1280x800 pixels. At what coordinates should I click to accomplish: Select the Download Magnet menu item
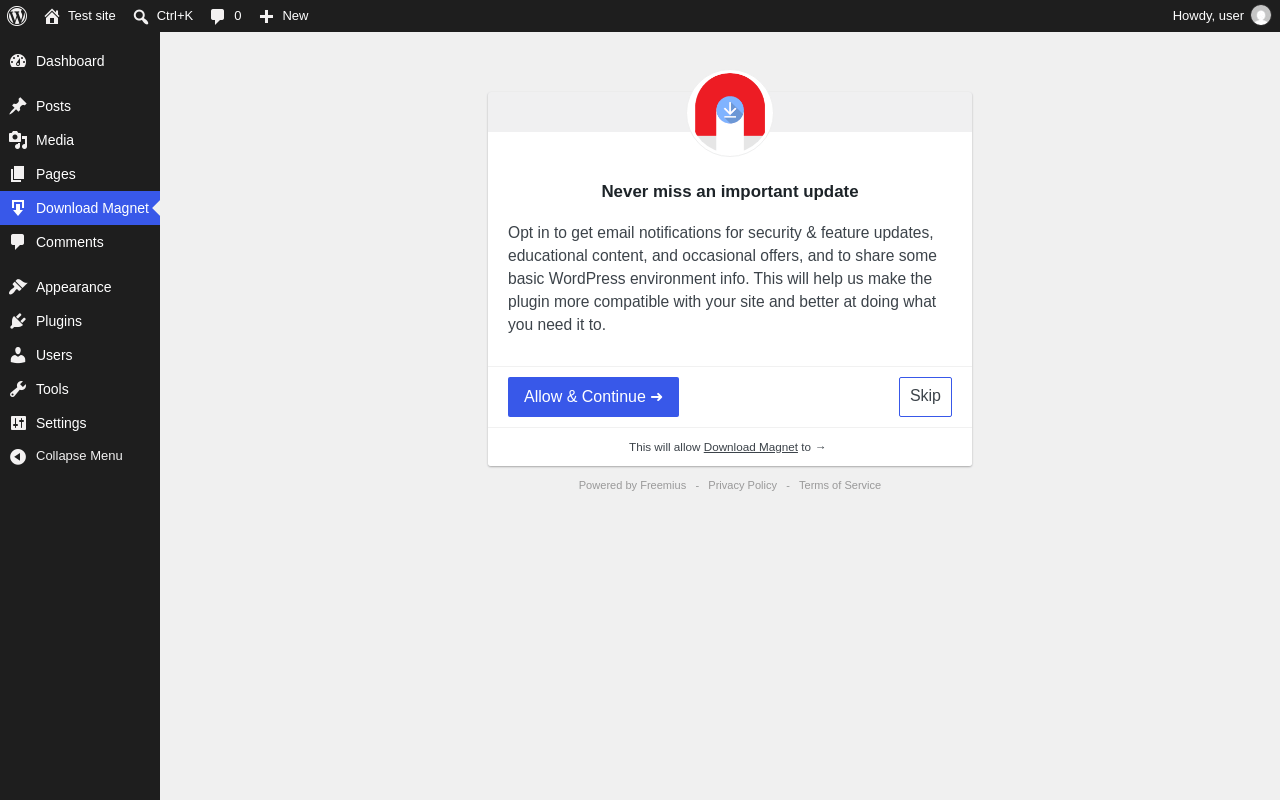80,208
